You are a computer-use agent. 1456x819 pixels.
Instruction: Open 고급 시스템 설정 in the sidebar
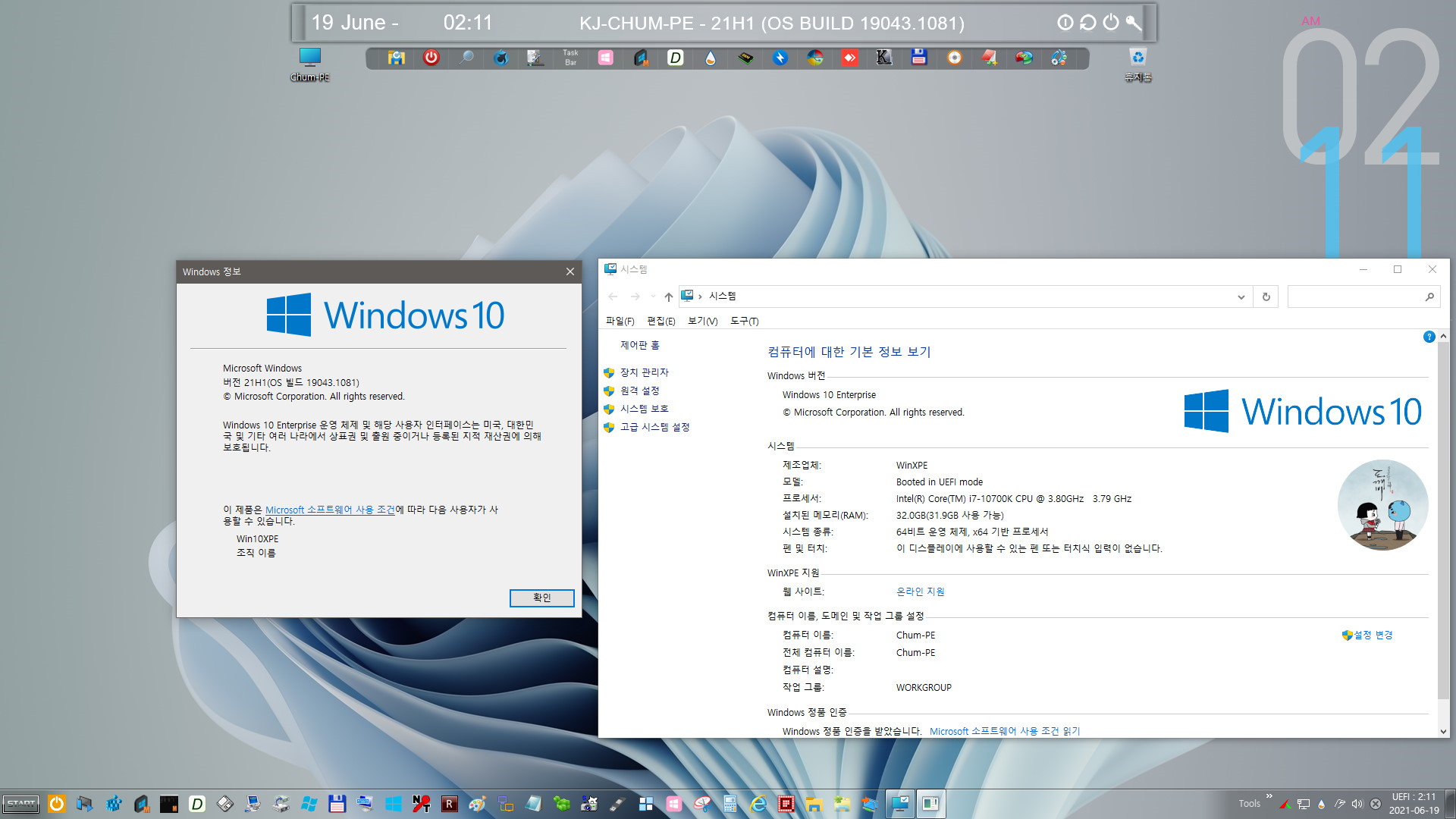point(655,427)
